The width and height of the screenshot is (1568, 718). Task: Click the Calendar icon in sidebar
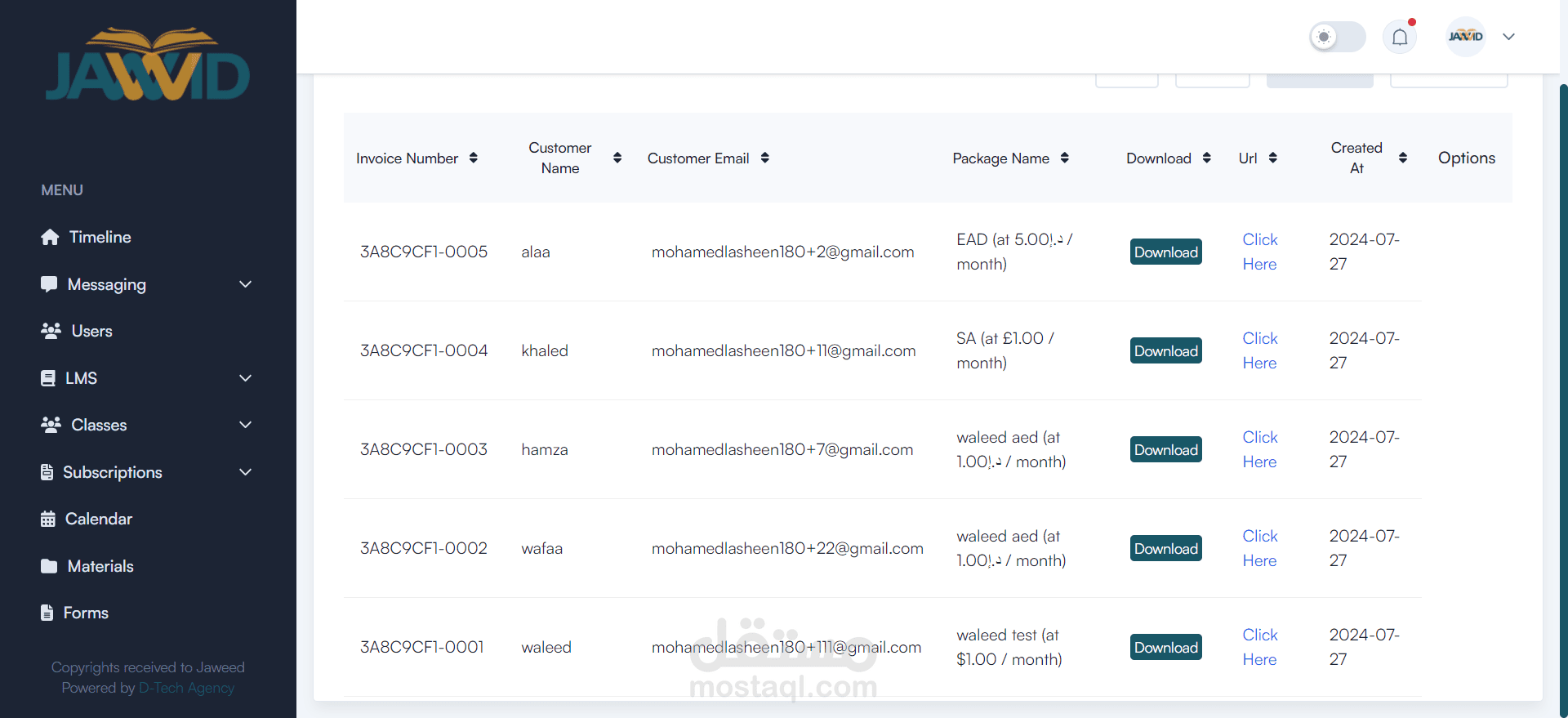click(x=48, y=519)
